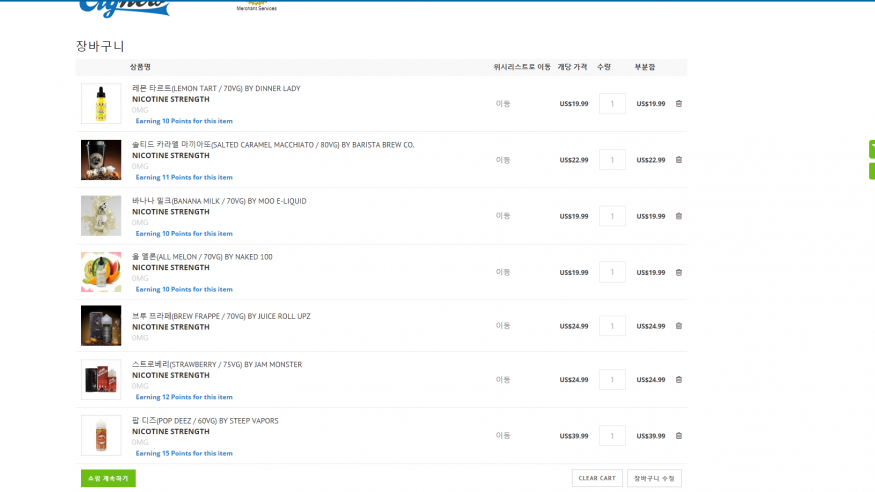Open Banana Milk product thumbnail
875x492 pixels.
tap(101, 216)
